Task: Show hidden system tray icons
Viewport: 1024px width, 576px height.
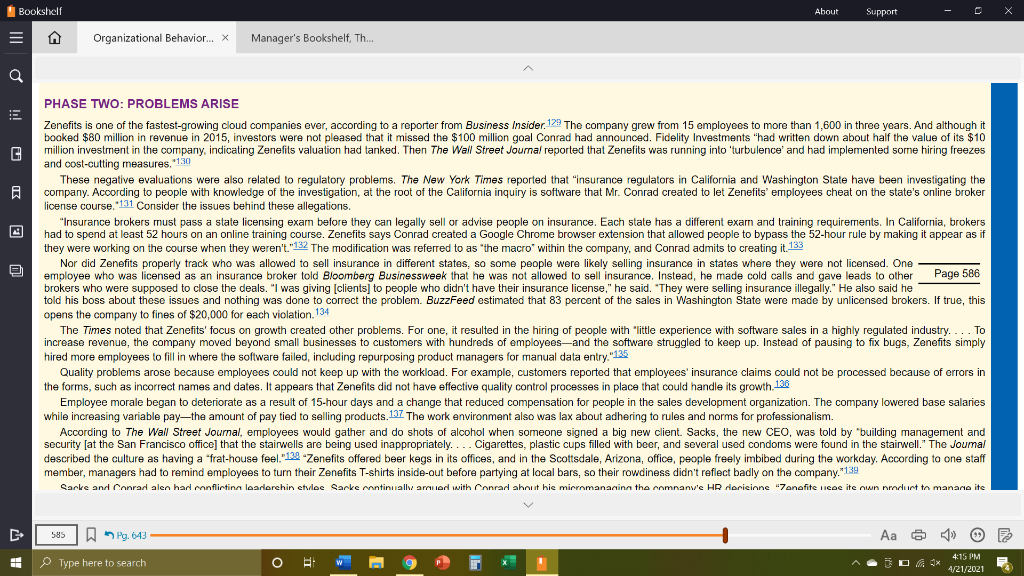Action: tap(856, 563)
